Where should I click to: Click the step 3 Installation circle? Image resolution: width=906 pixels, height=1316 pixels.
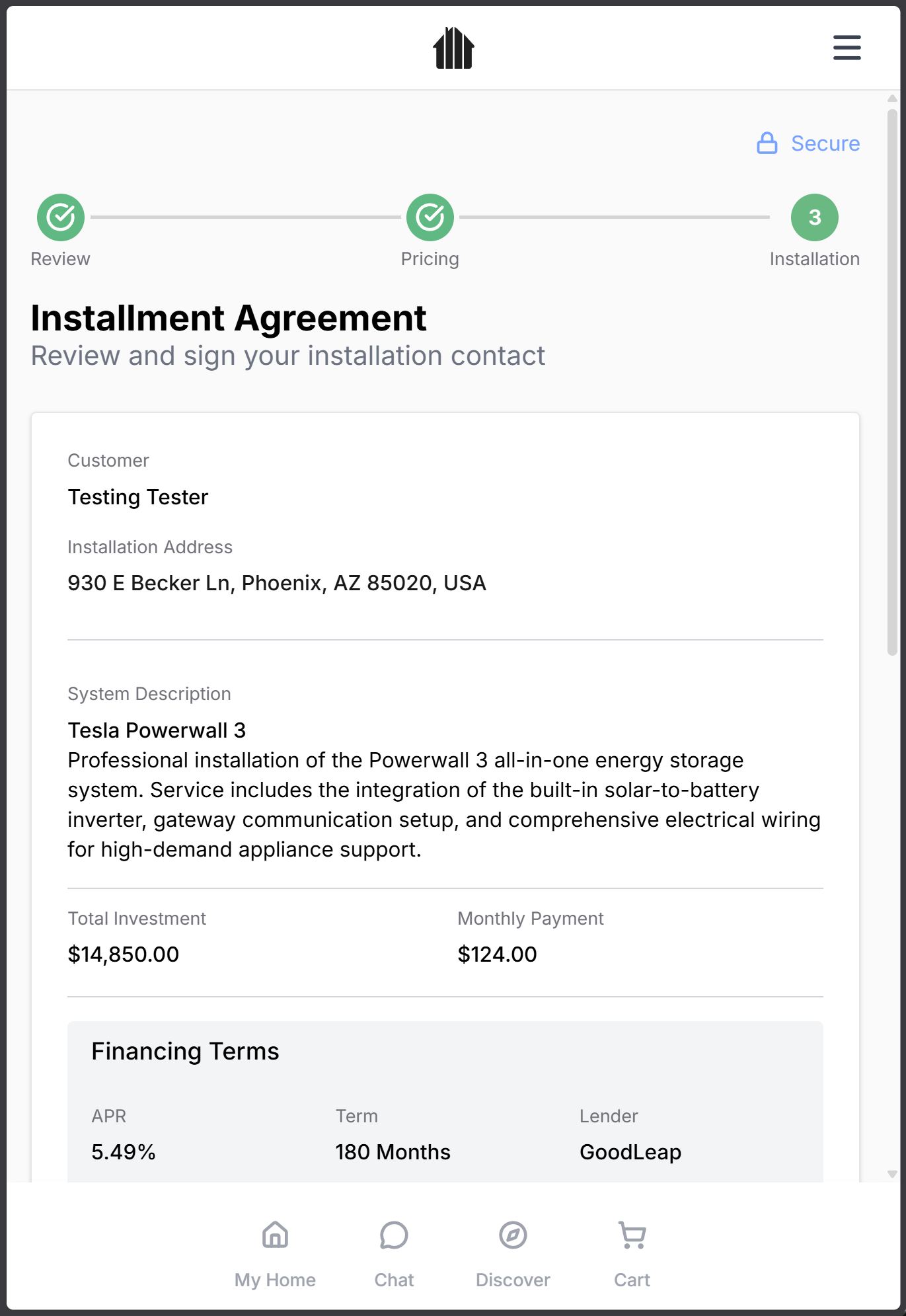point(814,217)
